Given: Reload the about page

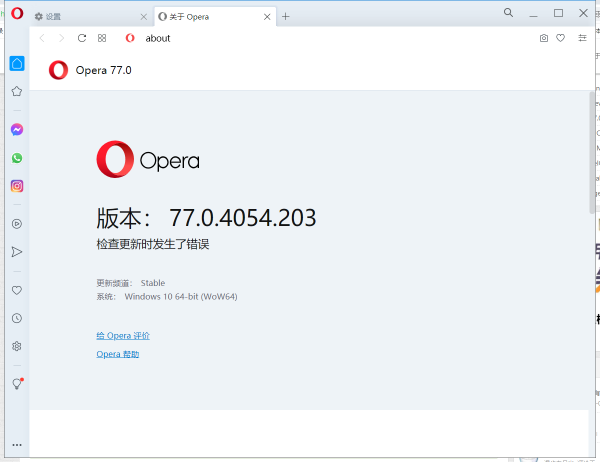Looking at the screenshot, I should (82, 38).
